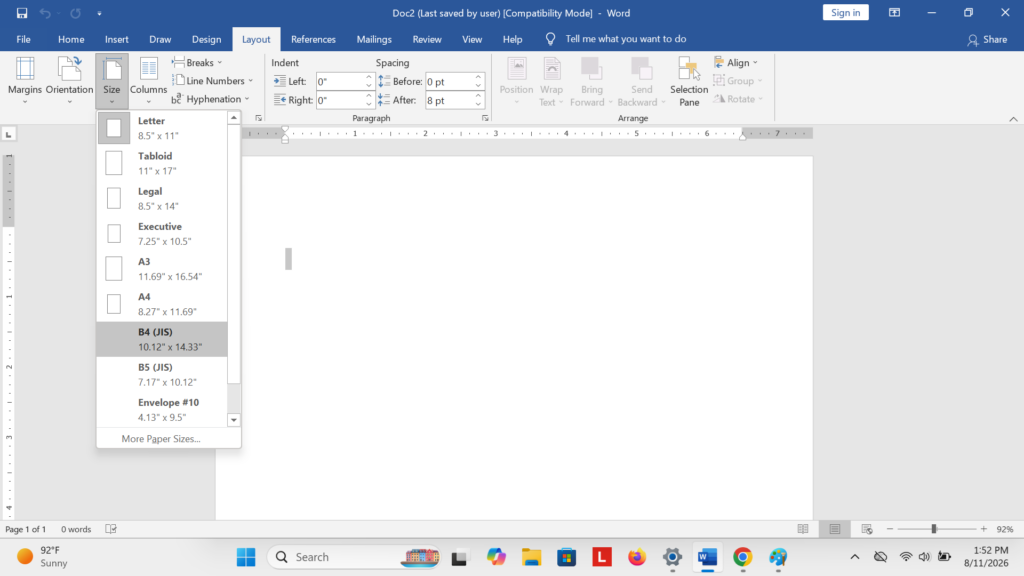Open Line Numbers dropdown
This screenshot has width=1024, height=576.
click(x=212, y=81)
